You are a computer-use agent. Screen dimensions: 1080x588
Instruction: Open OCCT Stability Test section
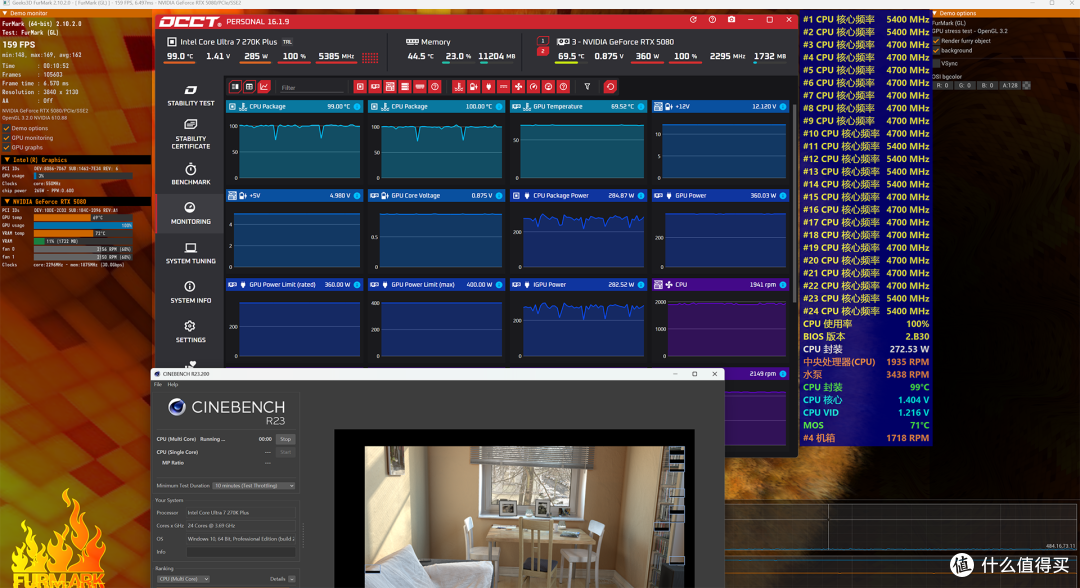pos(190,96)
